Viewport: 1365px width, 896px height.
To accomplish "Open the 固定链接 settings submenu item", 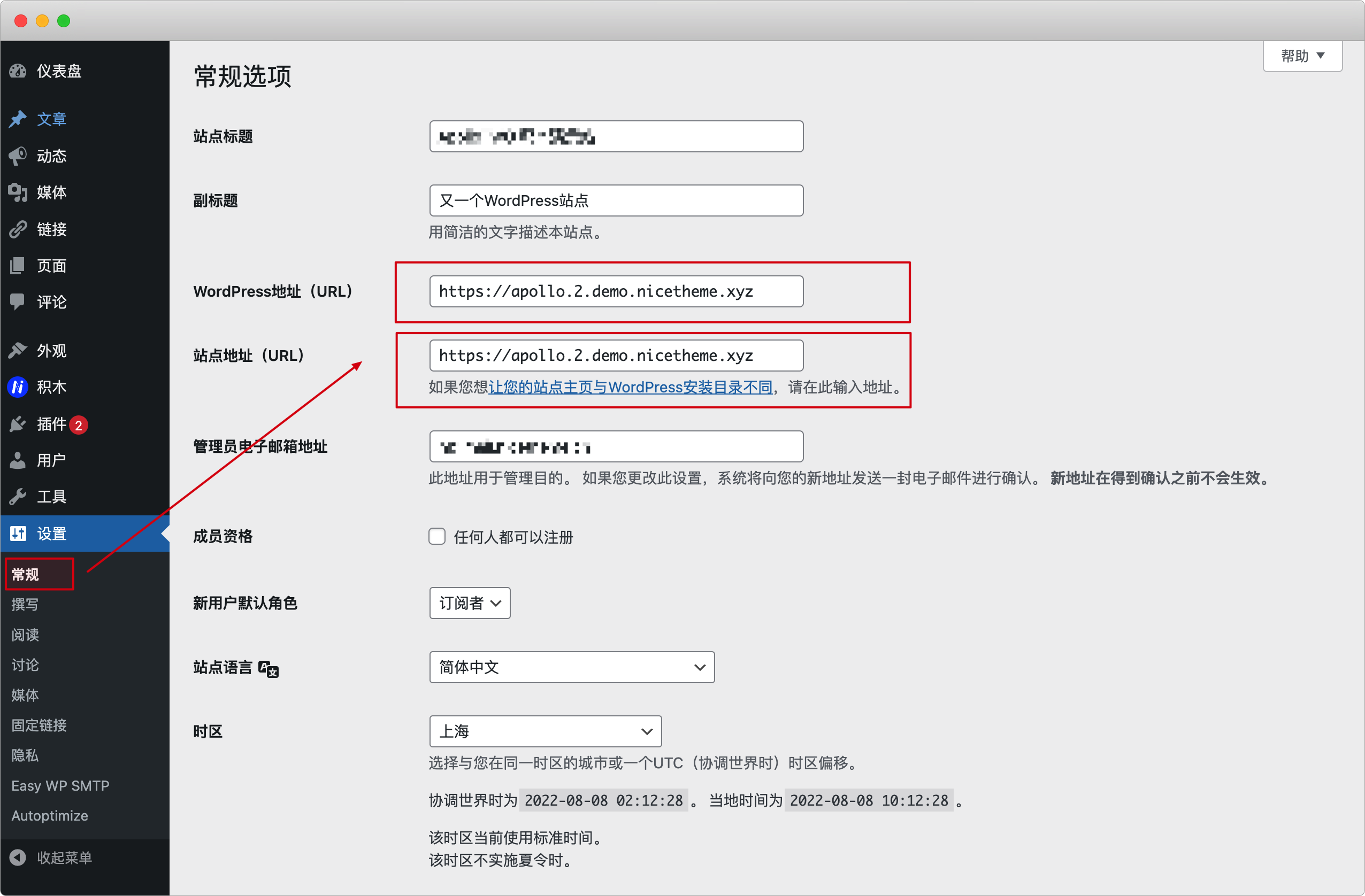I will click(39, 725).
